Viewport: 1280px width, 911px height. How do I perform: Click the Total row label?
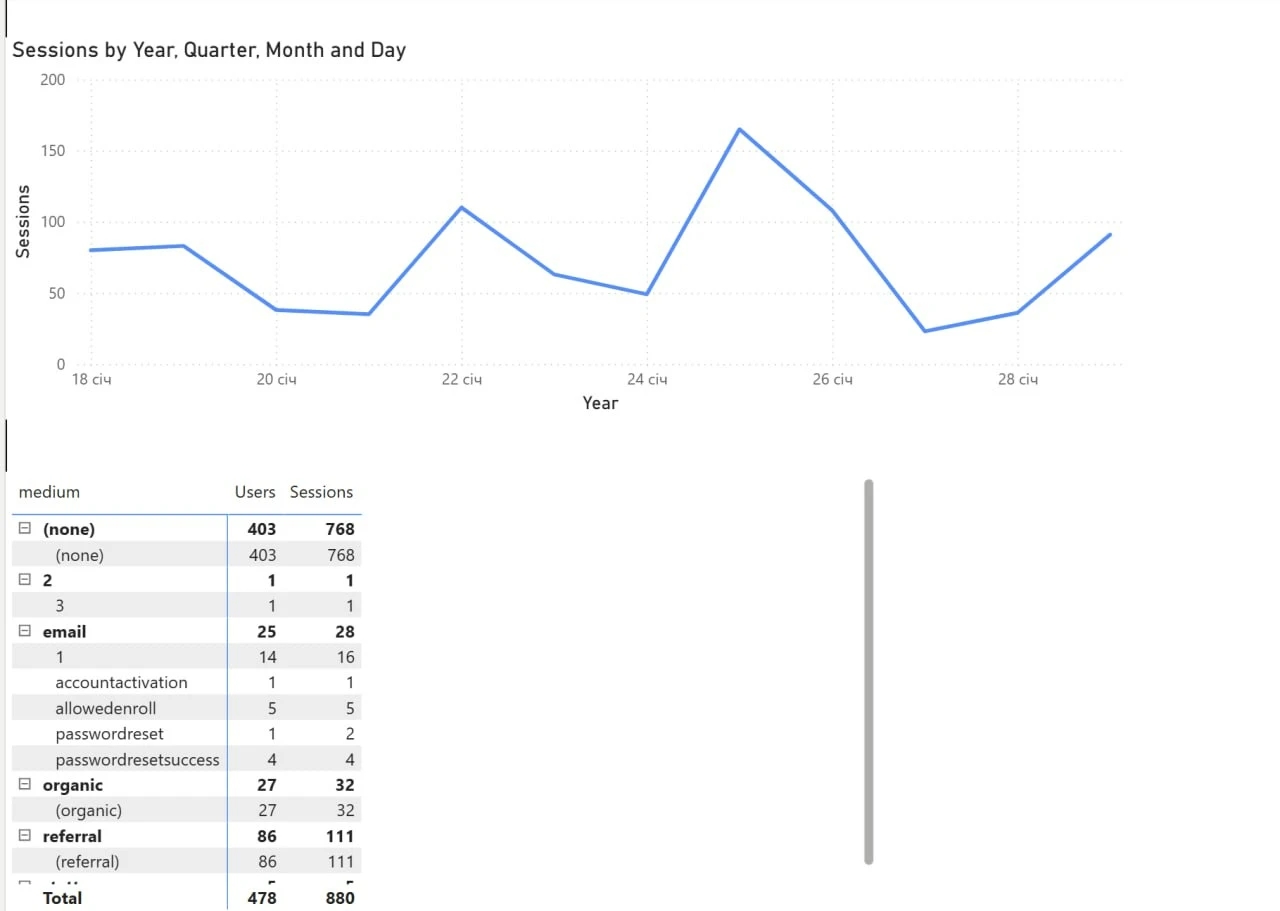(62, 898)
